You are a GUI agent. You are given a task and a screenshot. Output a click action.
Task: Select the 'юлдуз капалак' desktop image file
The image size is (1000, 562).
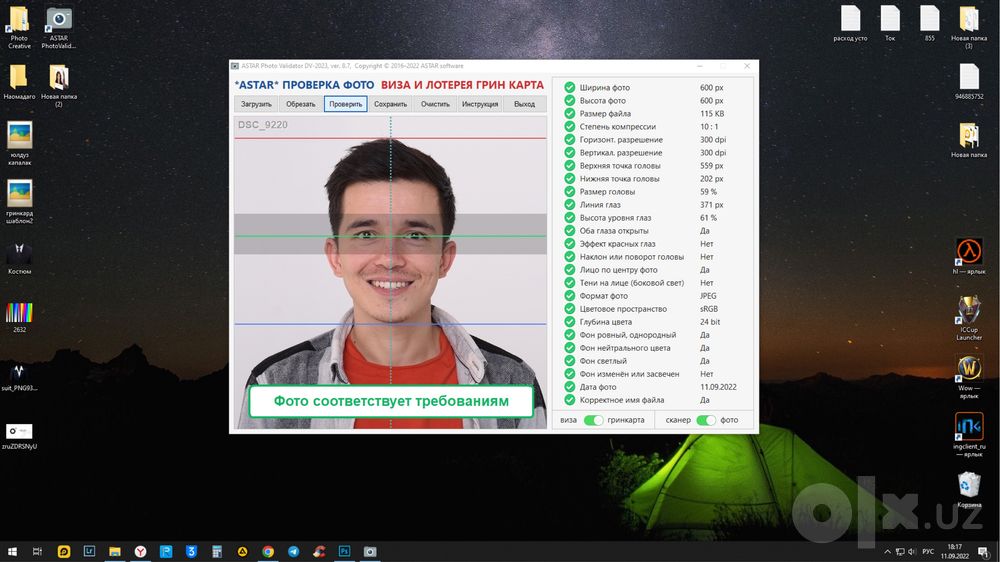click(19, 144)
